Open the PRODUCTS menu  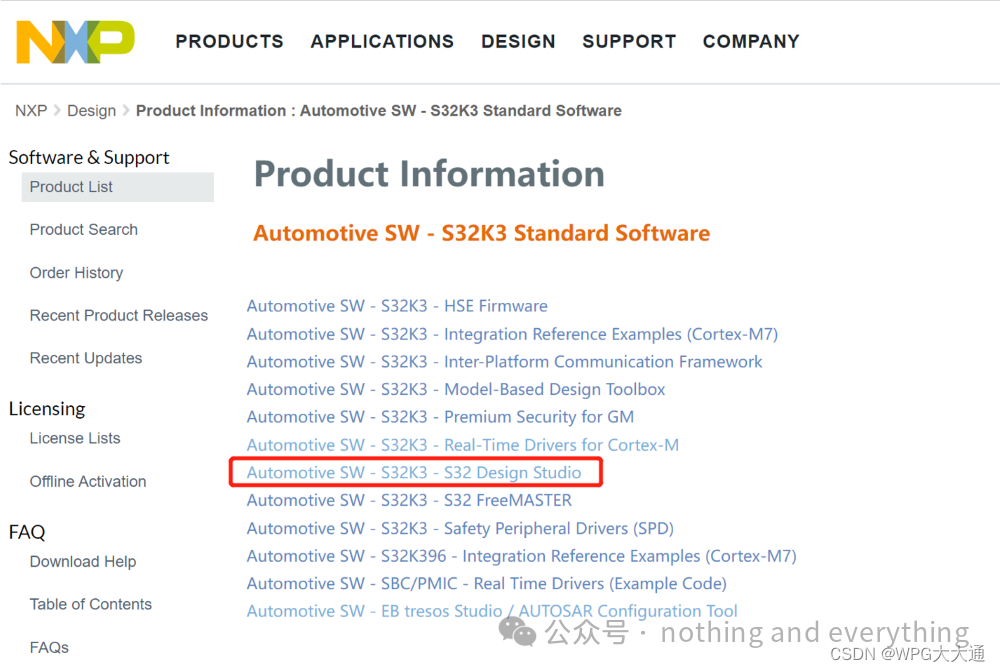(x=230, y=41)
